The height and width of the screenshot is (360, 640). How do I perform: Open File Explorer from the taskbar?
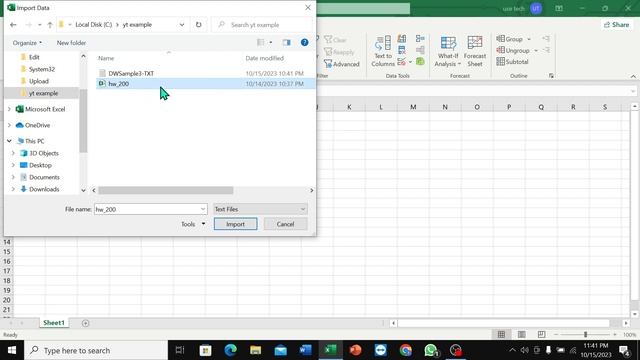256,350
